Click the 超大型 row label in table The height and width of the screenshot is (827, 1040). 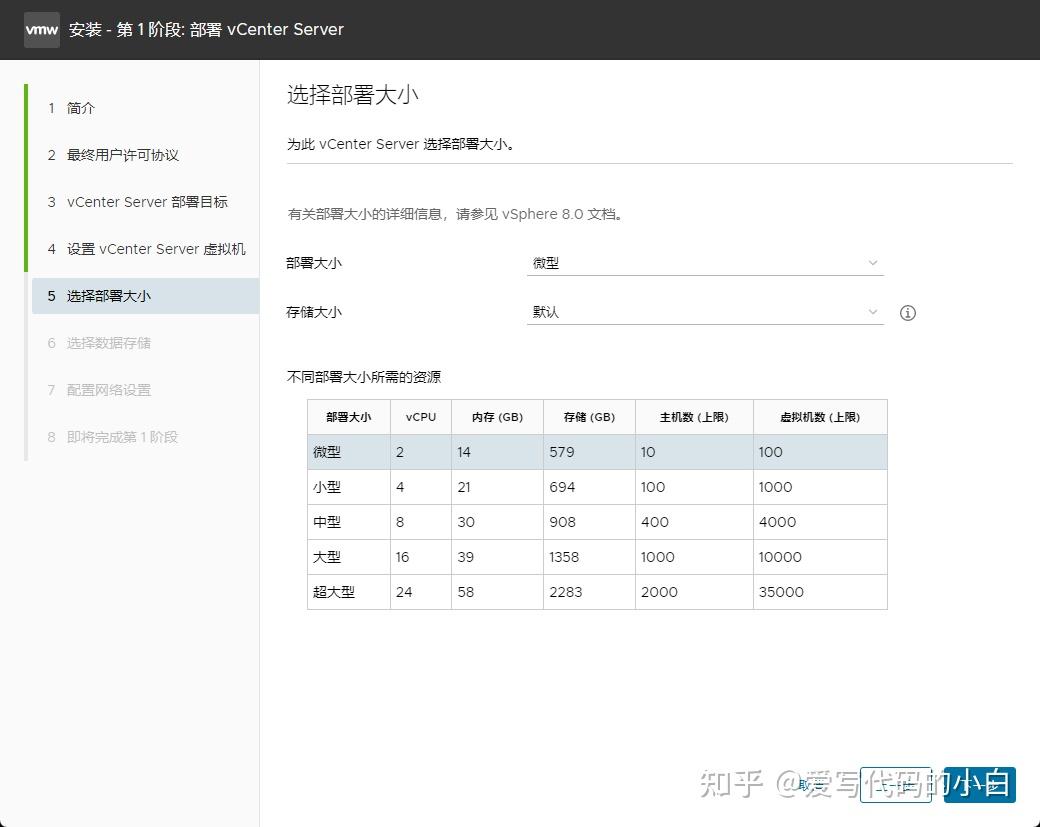(334, 592)
